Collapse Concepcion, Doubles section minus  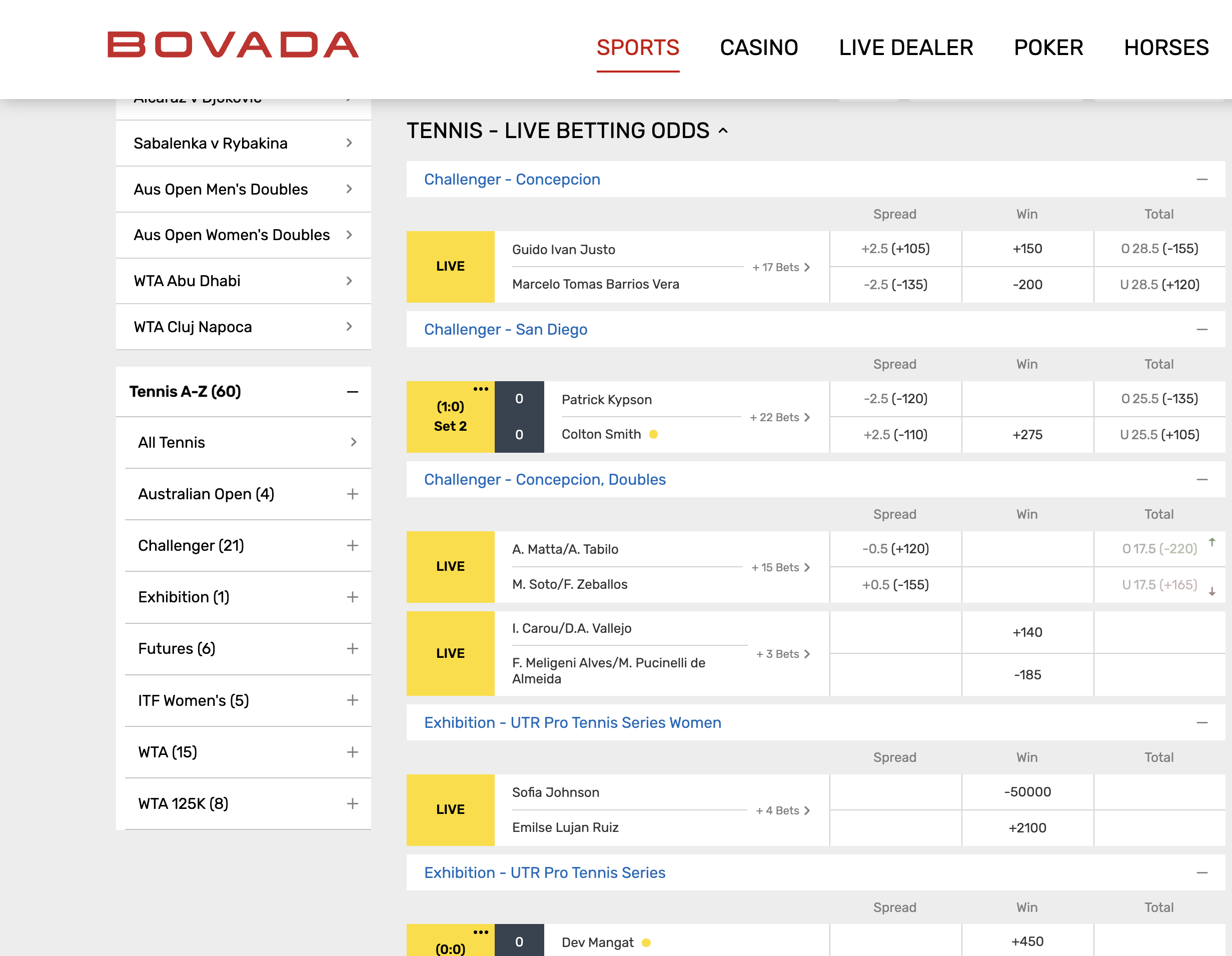pyautogui.click(x=1202, y=479)
